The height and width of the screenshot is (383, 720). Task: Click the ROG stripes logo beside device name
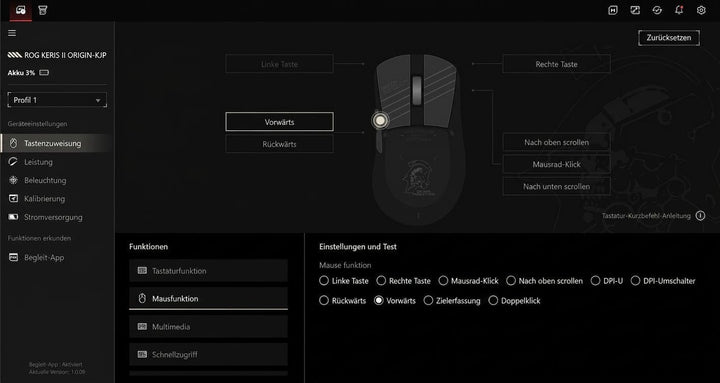(x=15, y=55)
